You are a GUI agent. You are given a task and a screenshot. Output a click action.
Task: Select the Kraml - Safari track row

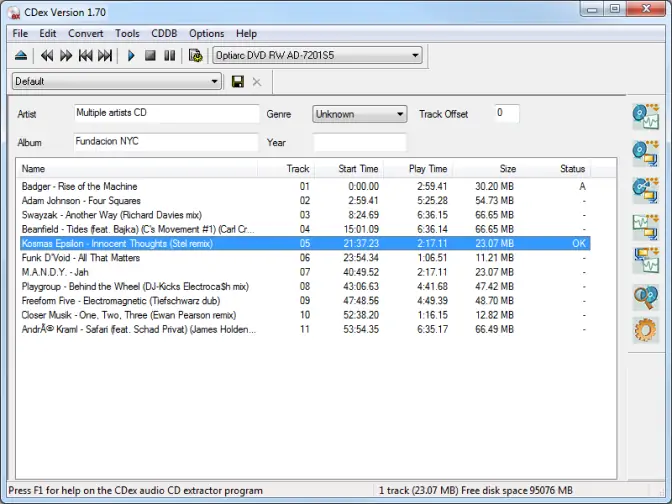(305, 329)
